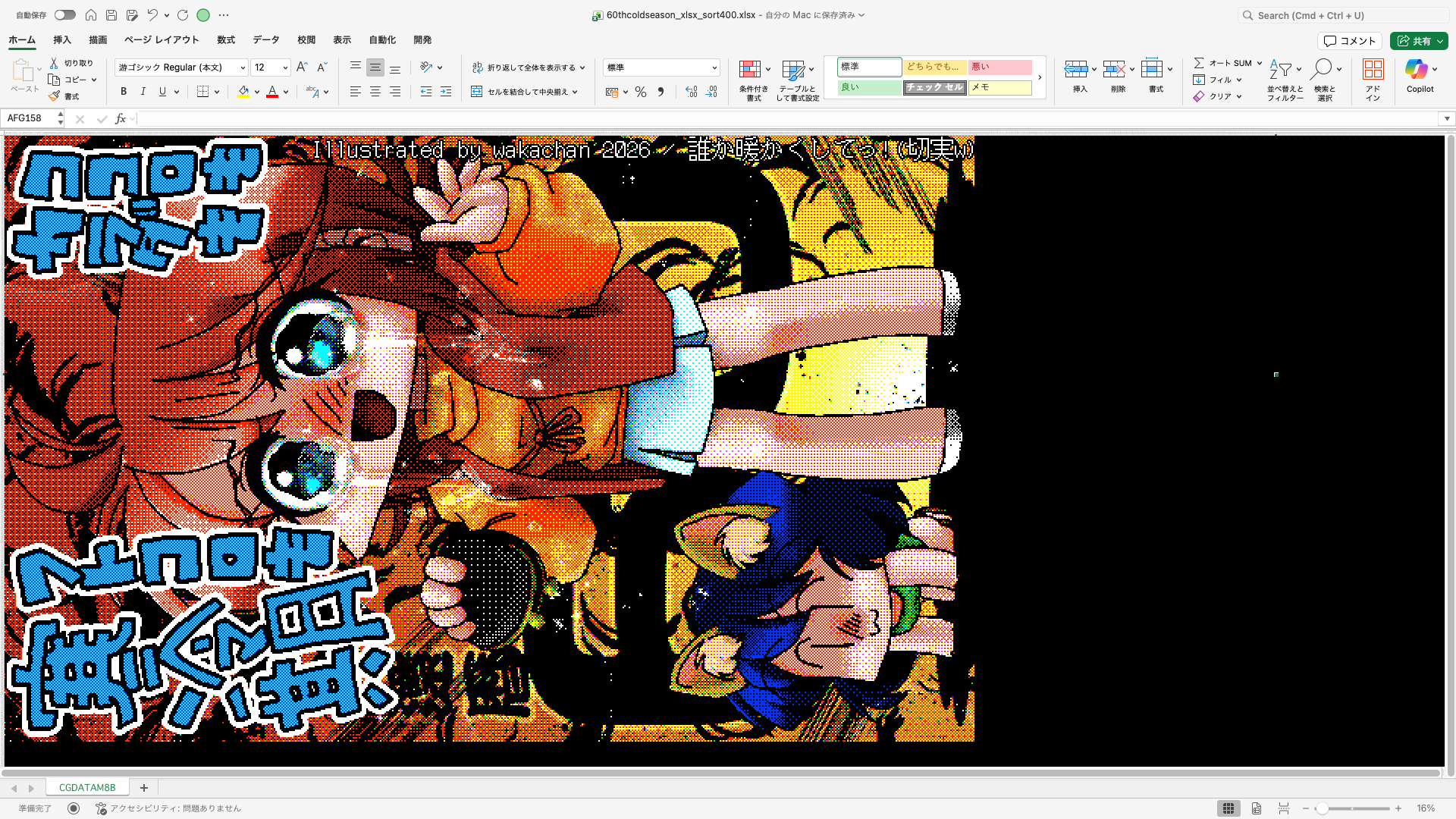The image size is (1456, 819).
Task: Click the セルを結合して中央揃え icon
Action: [x=522, y=91]
